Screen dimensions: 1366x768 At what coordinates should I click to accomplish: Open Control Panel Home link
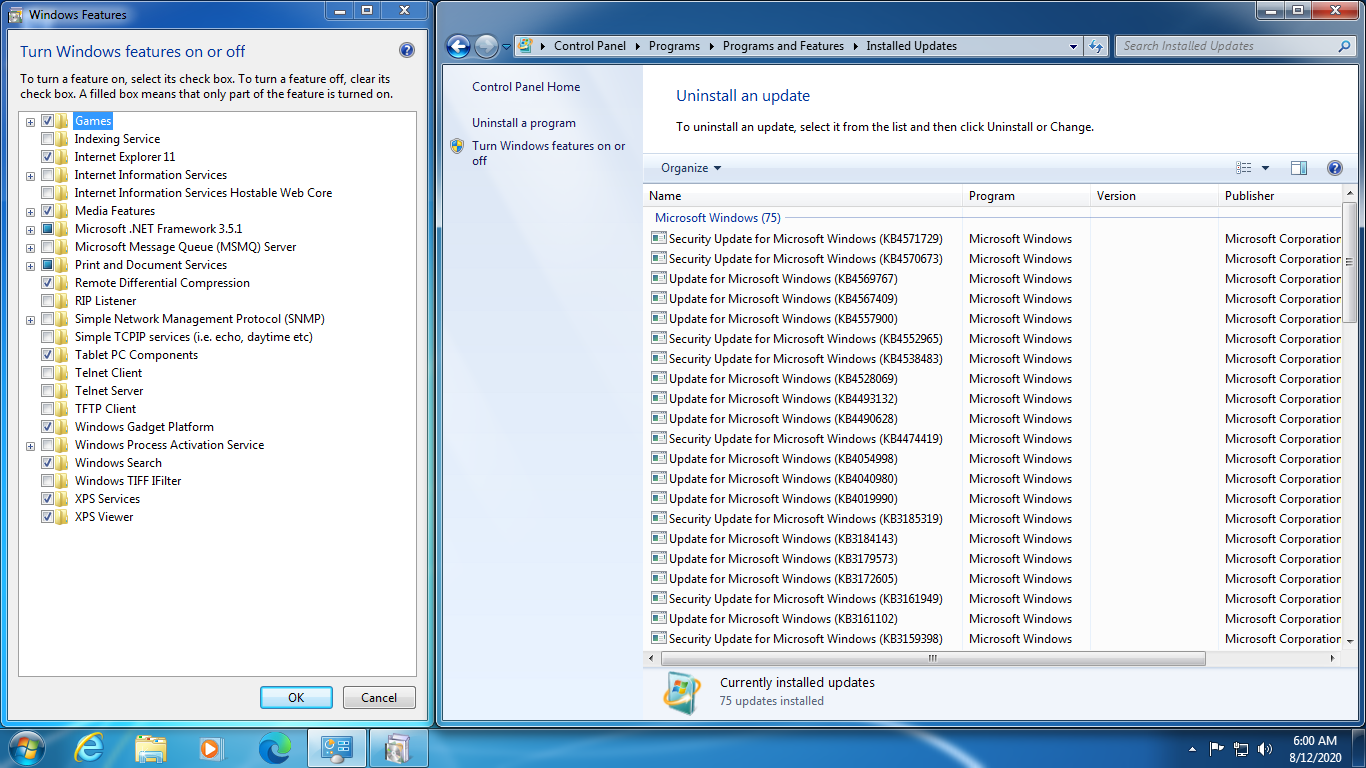526,87
